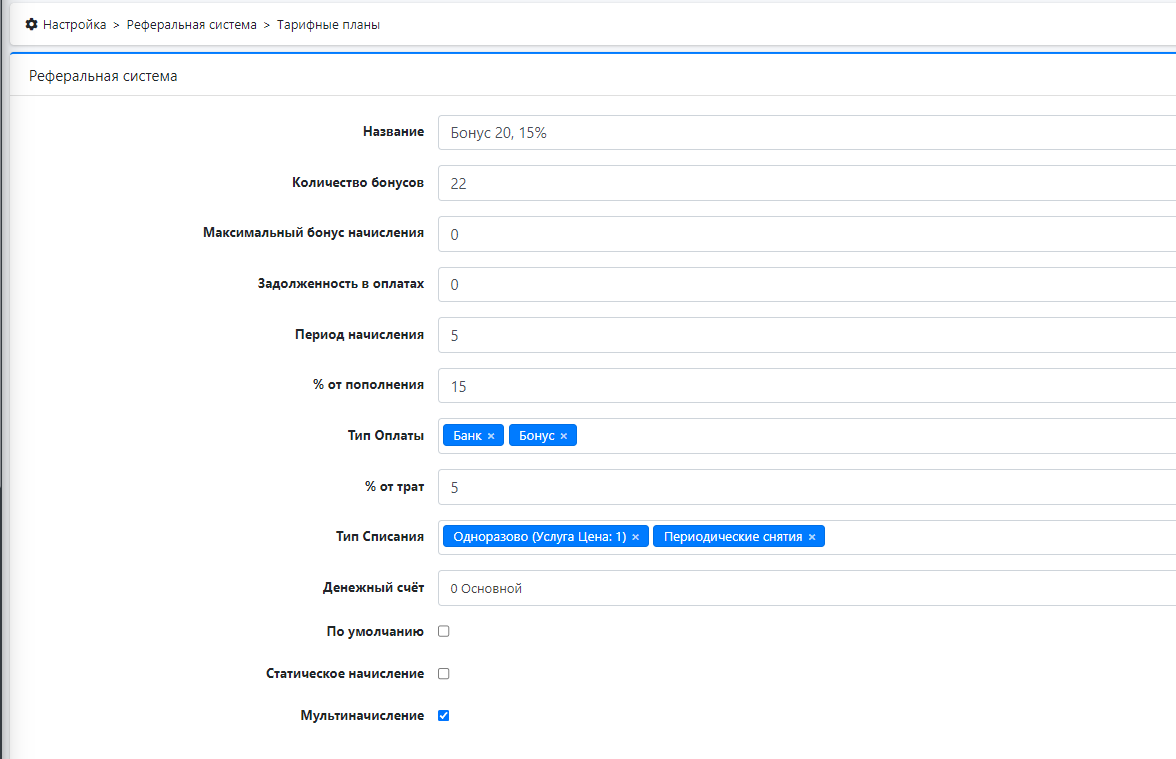This screenshot has height=759, width=1176.
Task: Go to Настройка in breadcrumb
Action: point(74,25)
